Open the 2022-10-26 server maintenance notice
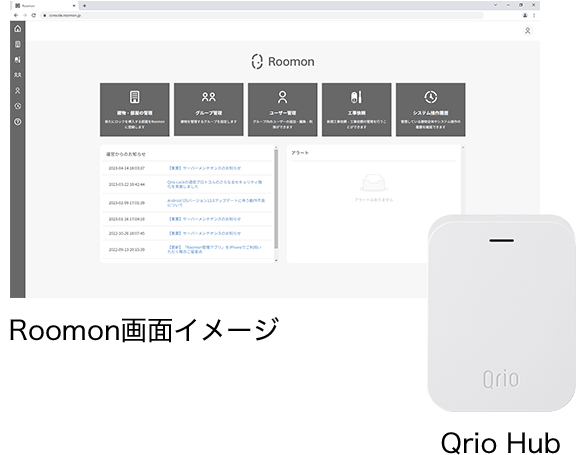The image size is (580, 455). point(205,233)
